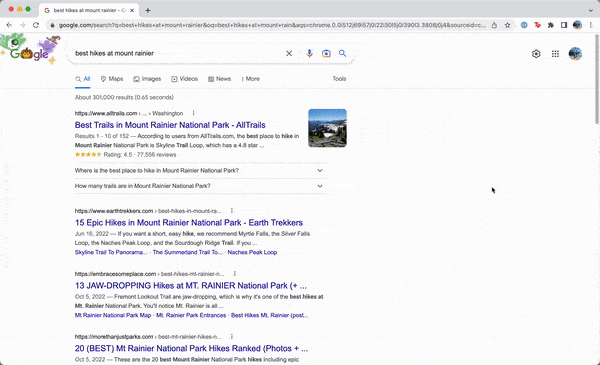Bookmark this page with the star icon

point(507,25)
